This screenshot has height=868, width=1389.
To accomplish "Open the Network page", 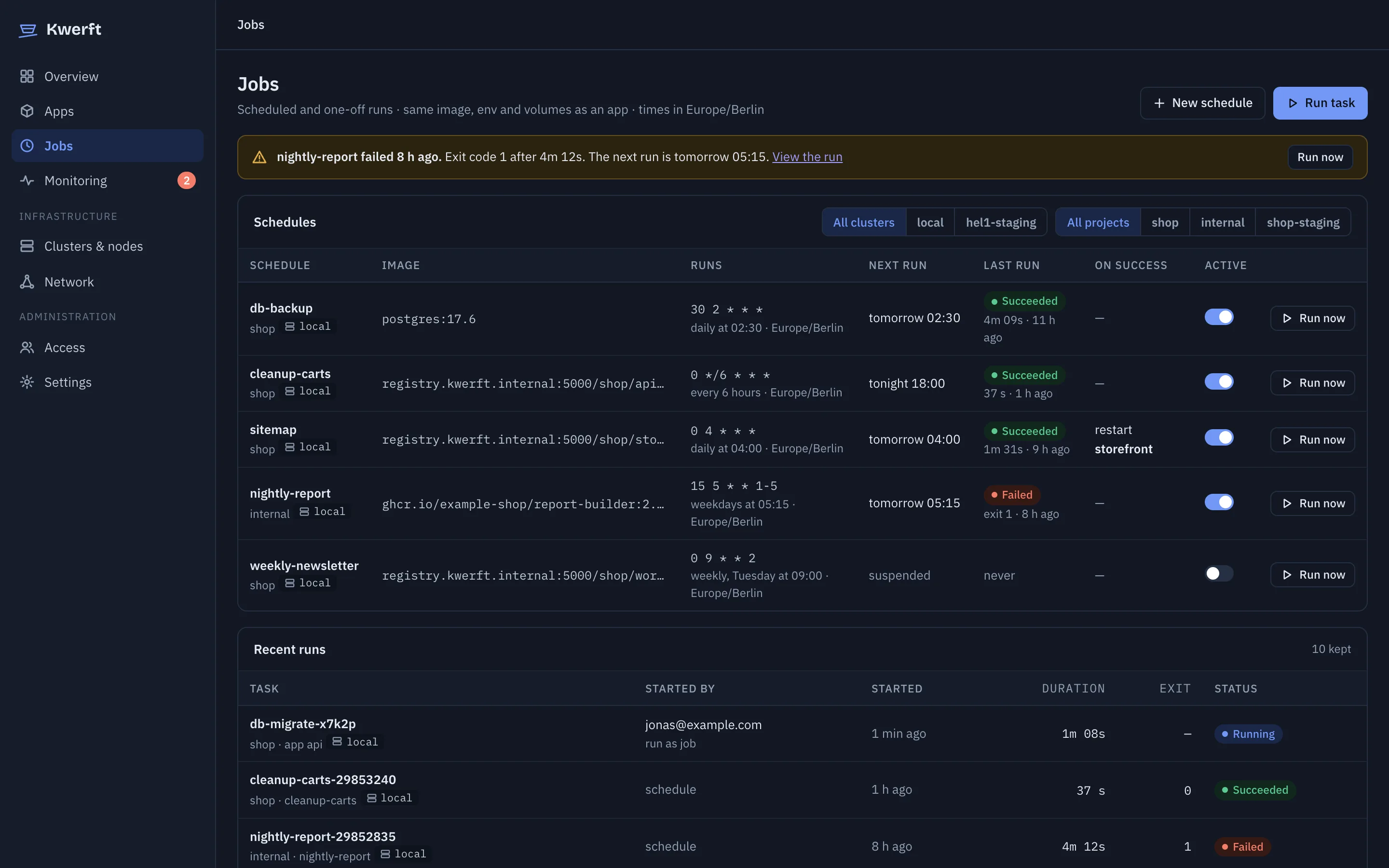I will click(108, 282).
